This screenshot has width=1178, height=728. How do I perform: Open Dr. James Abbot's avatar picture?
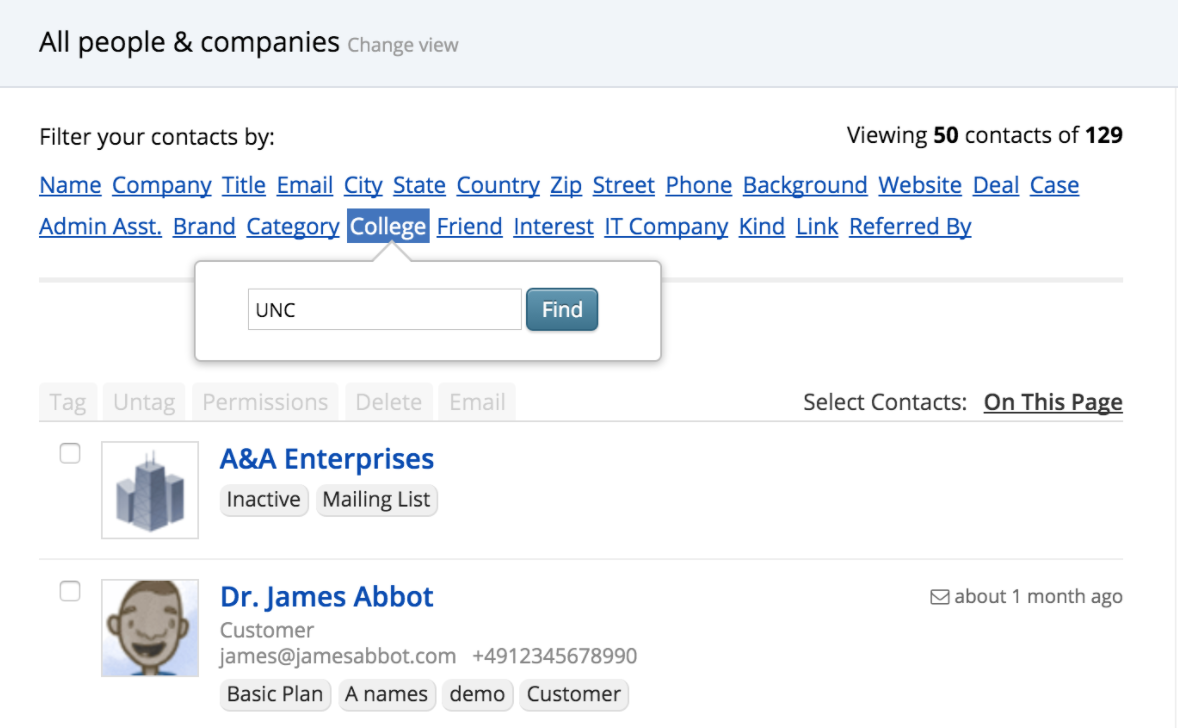tap(150, 628)
